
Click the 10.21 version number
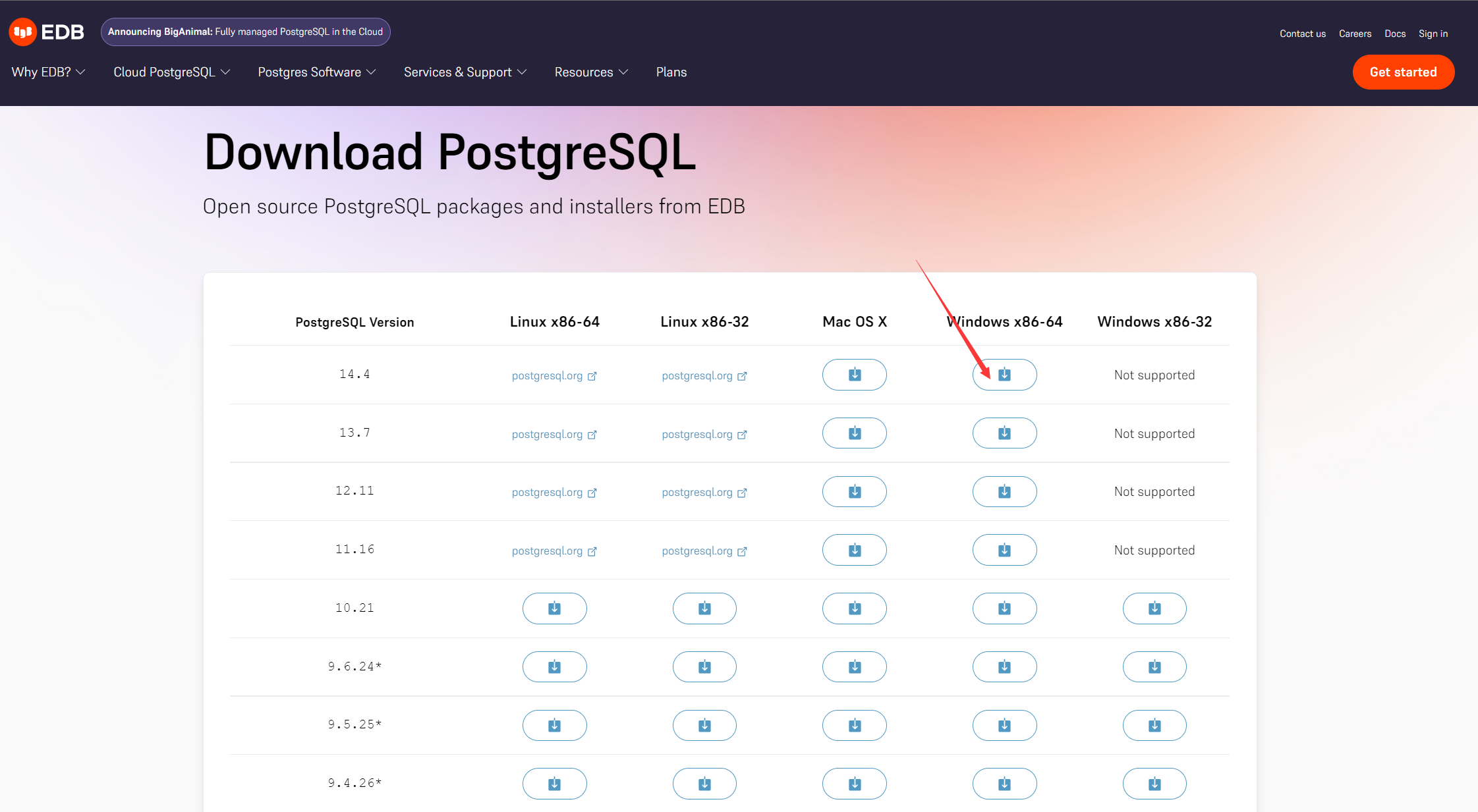[x=355, y=608]
